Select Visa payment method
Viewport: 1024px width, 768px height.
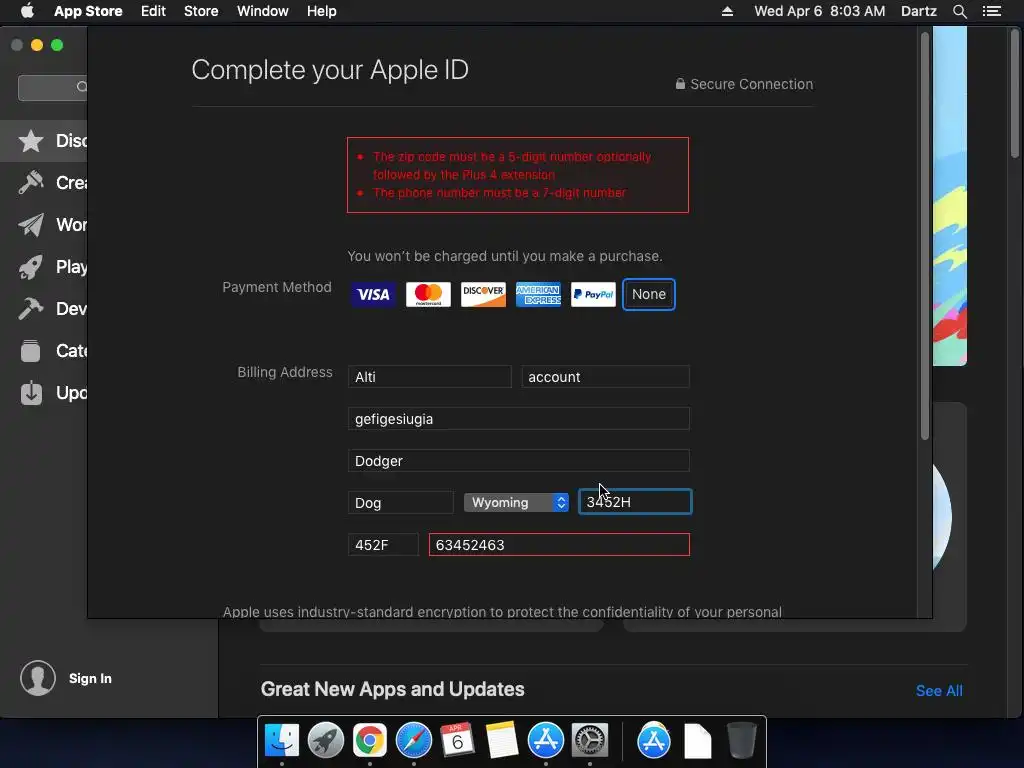point(373,295)
